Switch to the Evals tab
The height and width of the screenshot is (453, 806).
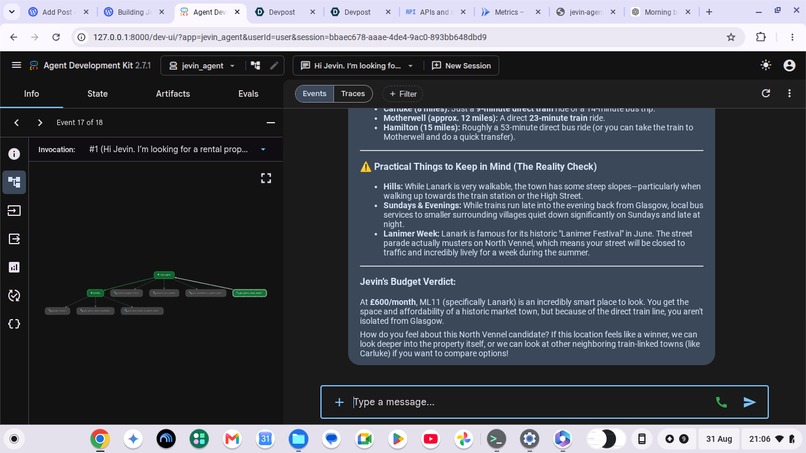coord(248,94)
